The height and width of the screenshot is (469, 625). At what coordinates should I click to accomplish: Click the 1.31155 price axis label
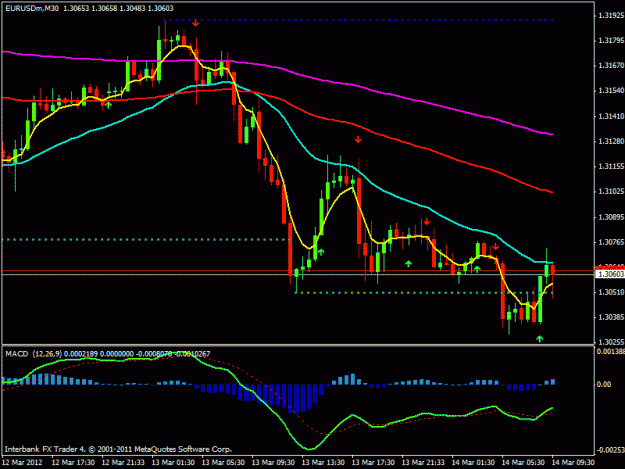[611, 167]
